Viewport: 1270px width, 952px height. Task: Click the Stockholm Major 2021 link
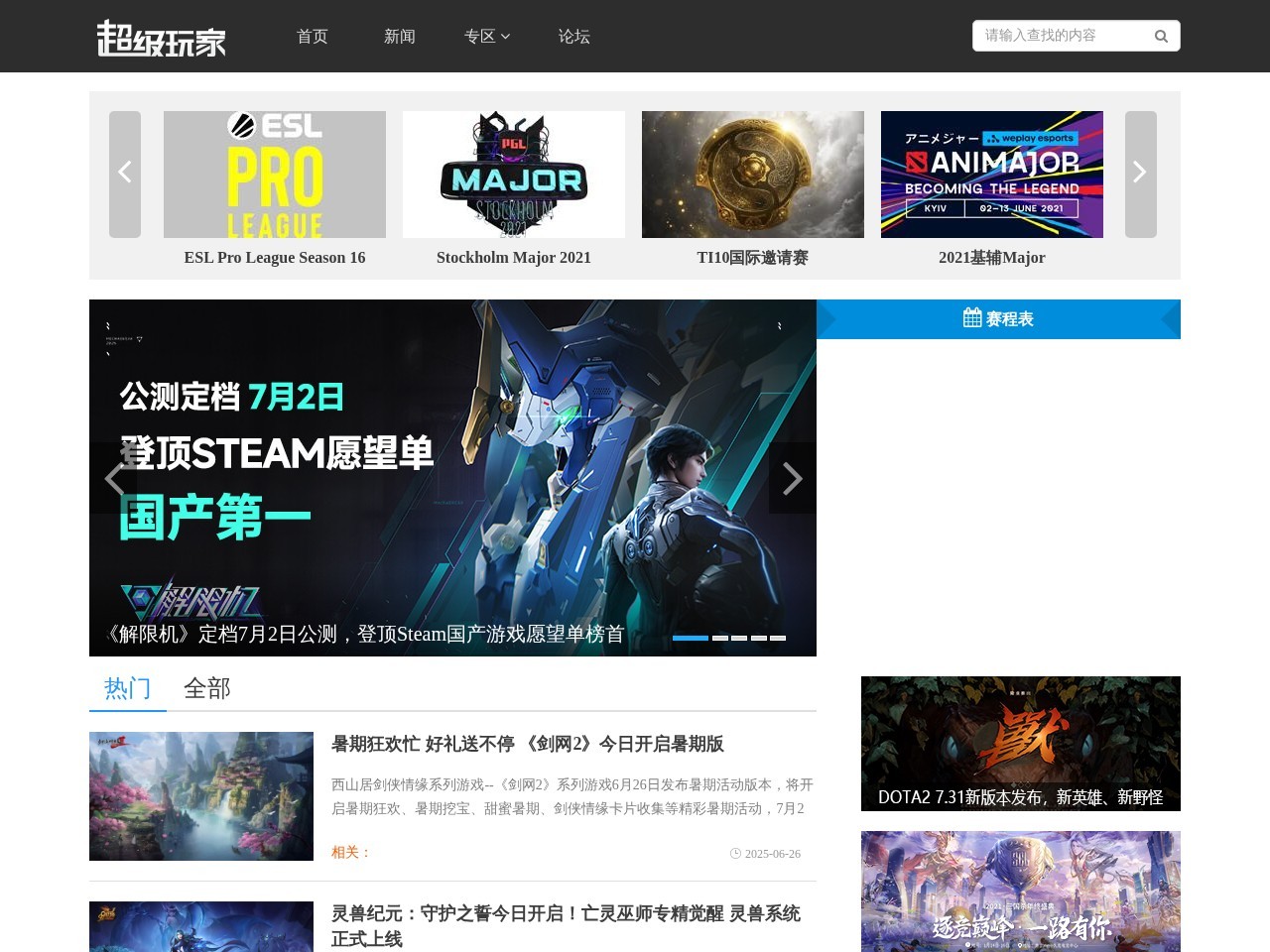(514, 258)
